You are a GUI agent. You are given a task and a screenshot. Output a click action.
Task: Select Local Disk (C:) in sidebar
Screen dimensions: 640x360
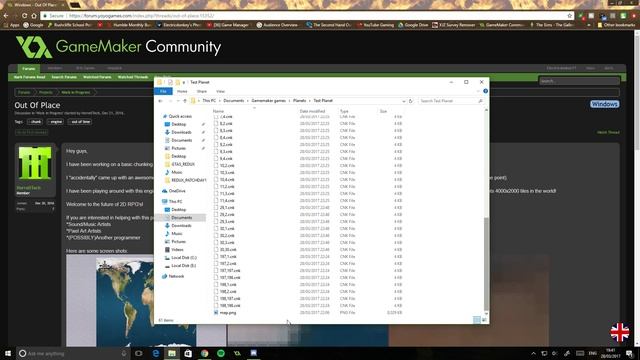point(183,258)
